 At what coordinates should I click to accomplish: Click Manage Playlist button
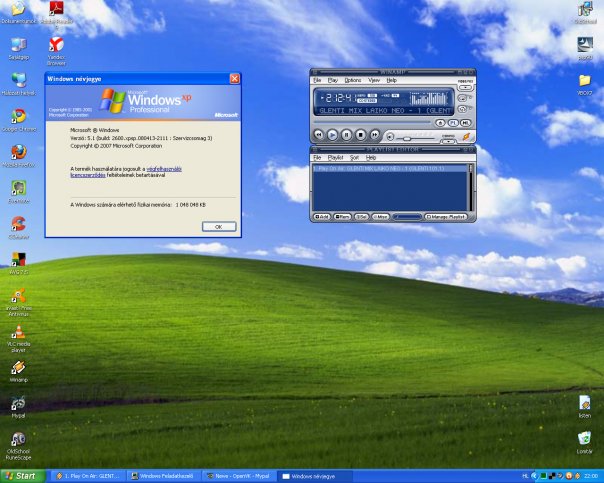pyautogui.click(x=446, y=217)
